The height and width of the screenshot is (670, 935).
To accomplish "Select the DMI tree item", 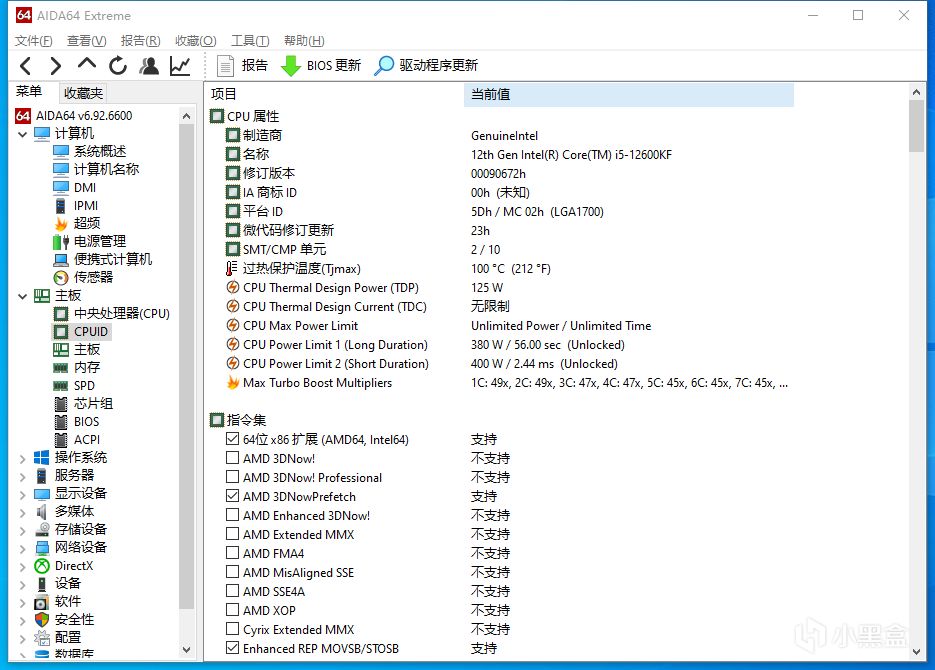I will click(x=75, y=187).
